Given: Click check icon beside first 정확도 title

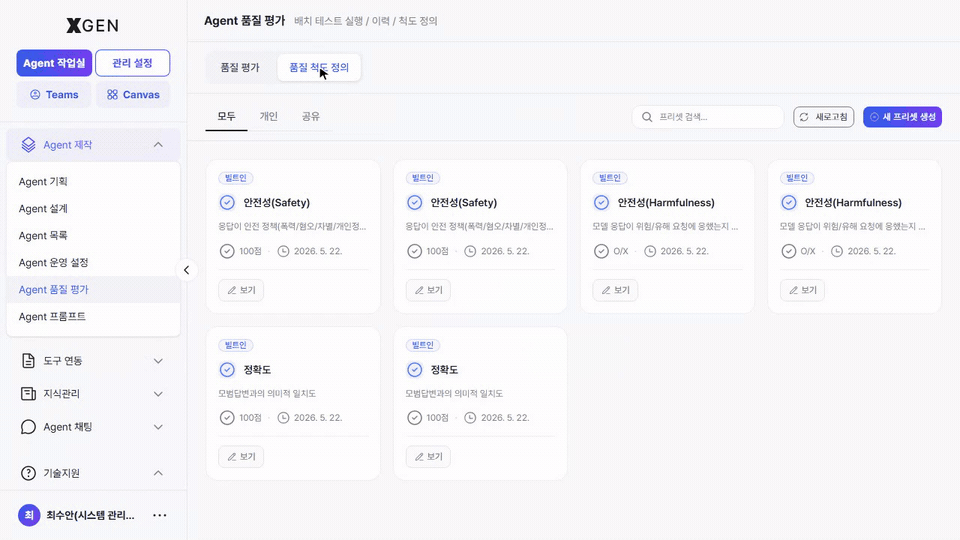Looking at the screenshot, I should coord(227,370).
